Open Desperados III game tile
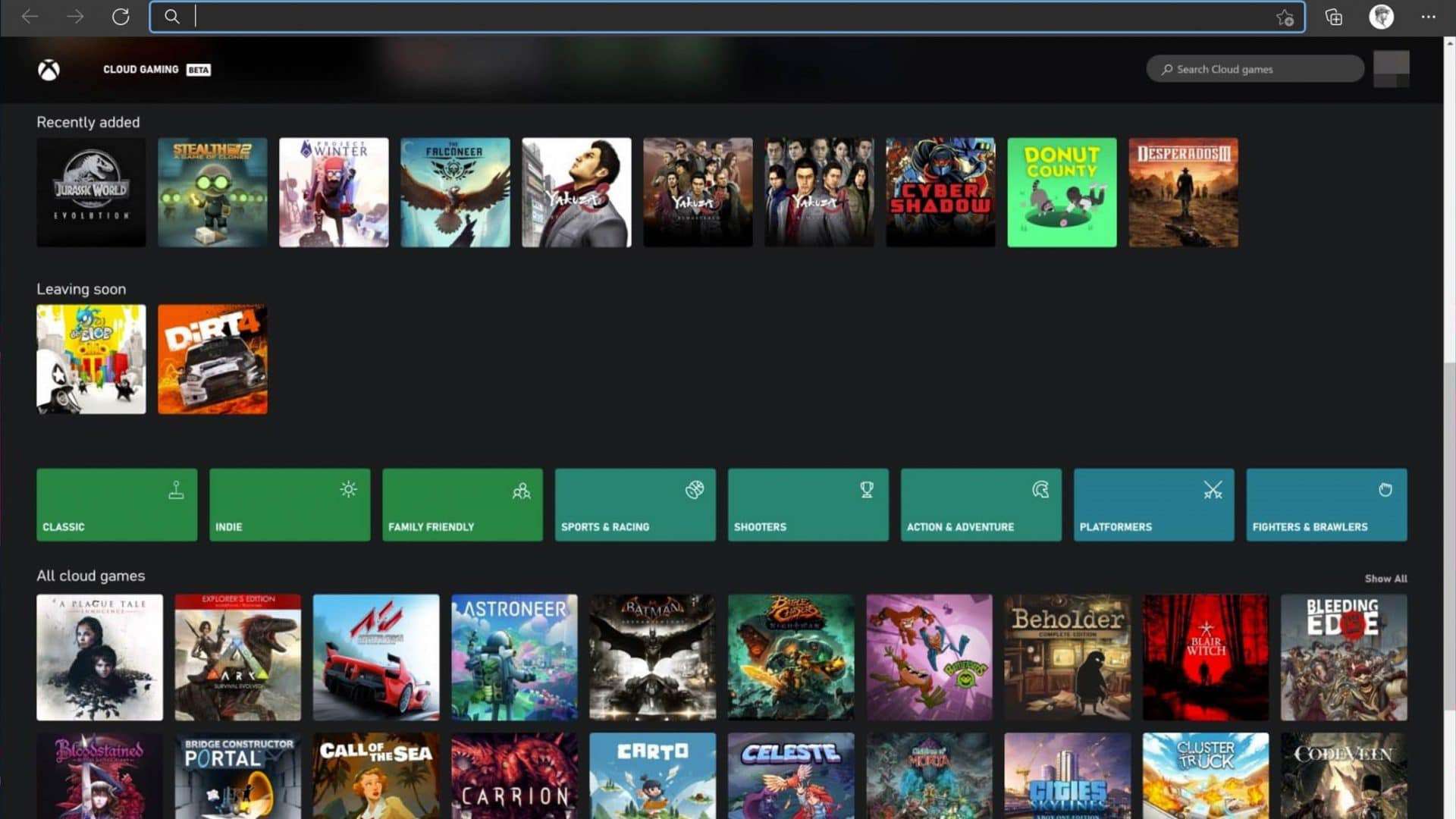Image resolution: width=1456 pixels, height=819 pixels. click(1183, 192)
